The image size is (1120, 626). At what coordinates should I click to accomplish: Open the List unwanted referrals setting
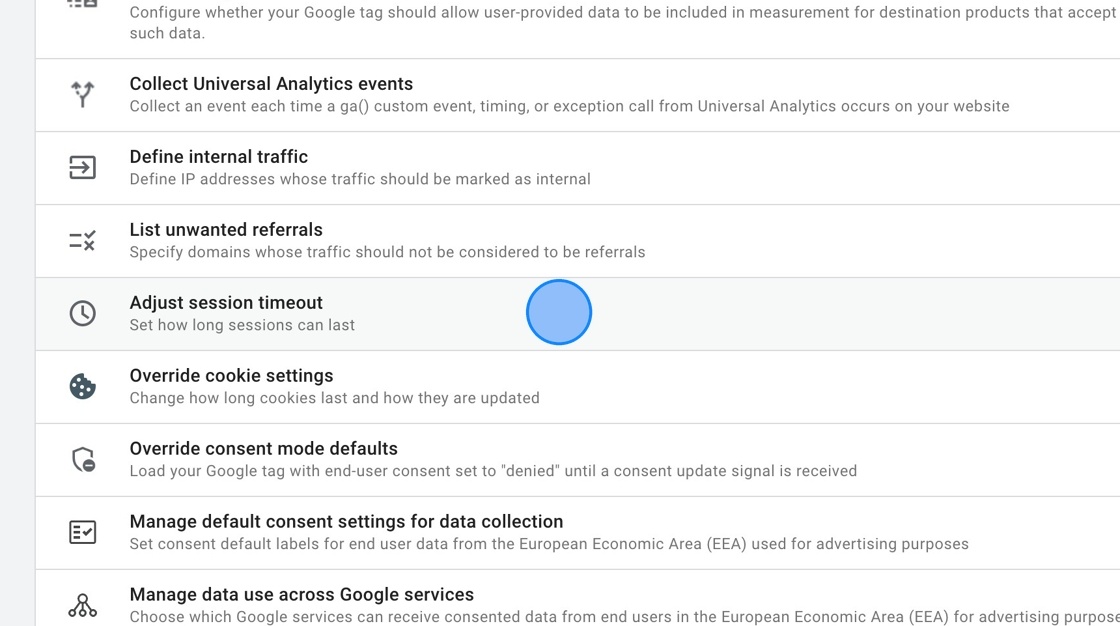coord(225,229)
